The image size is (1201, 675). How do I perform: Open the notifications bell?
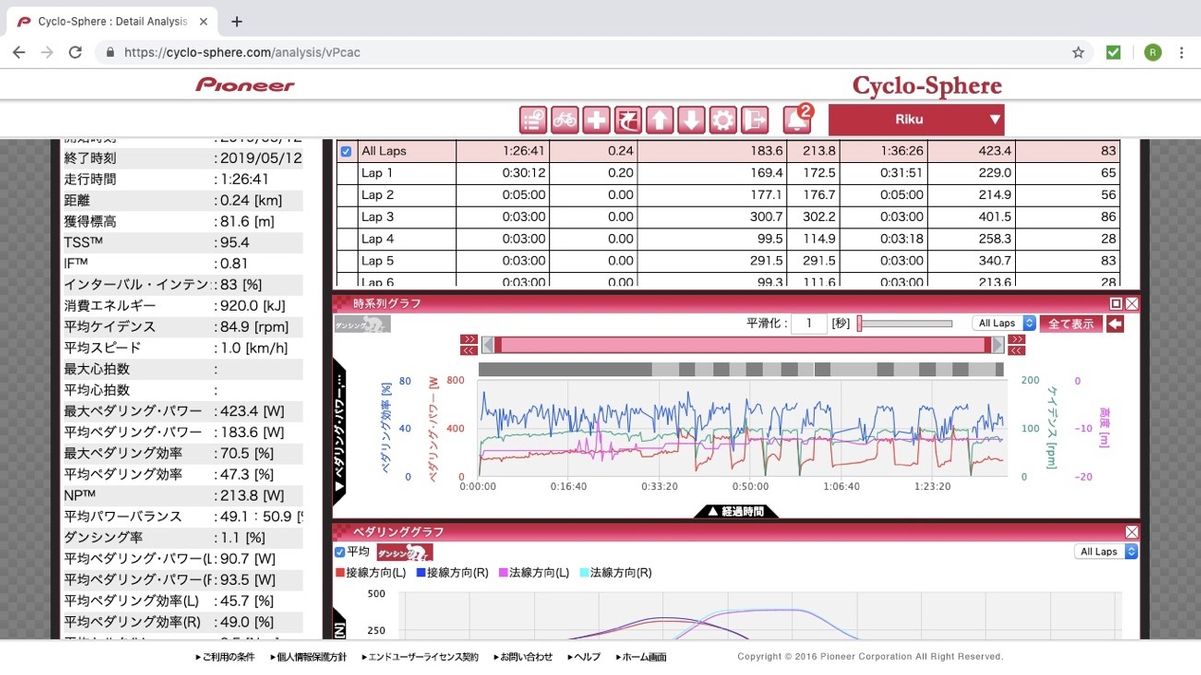coord(796,120)
